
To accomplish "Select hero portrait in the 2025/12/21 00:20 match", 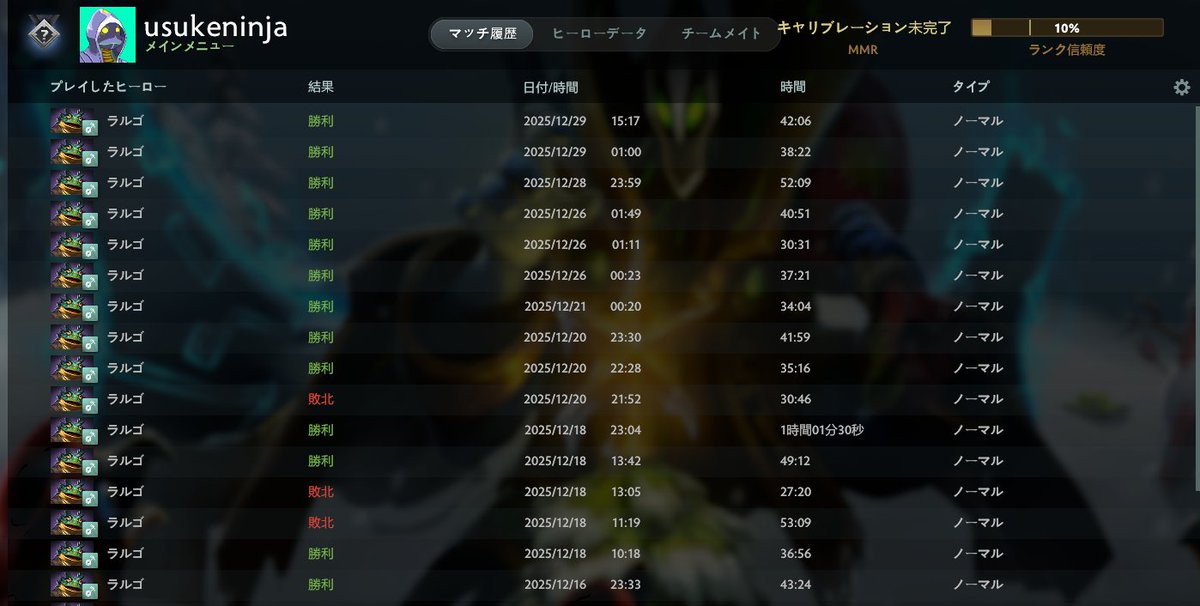I will pos(74,306).
